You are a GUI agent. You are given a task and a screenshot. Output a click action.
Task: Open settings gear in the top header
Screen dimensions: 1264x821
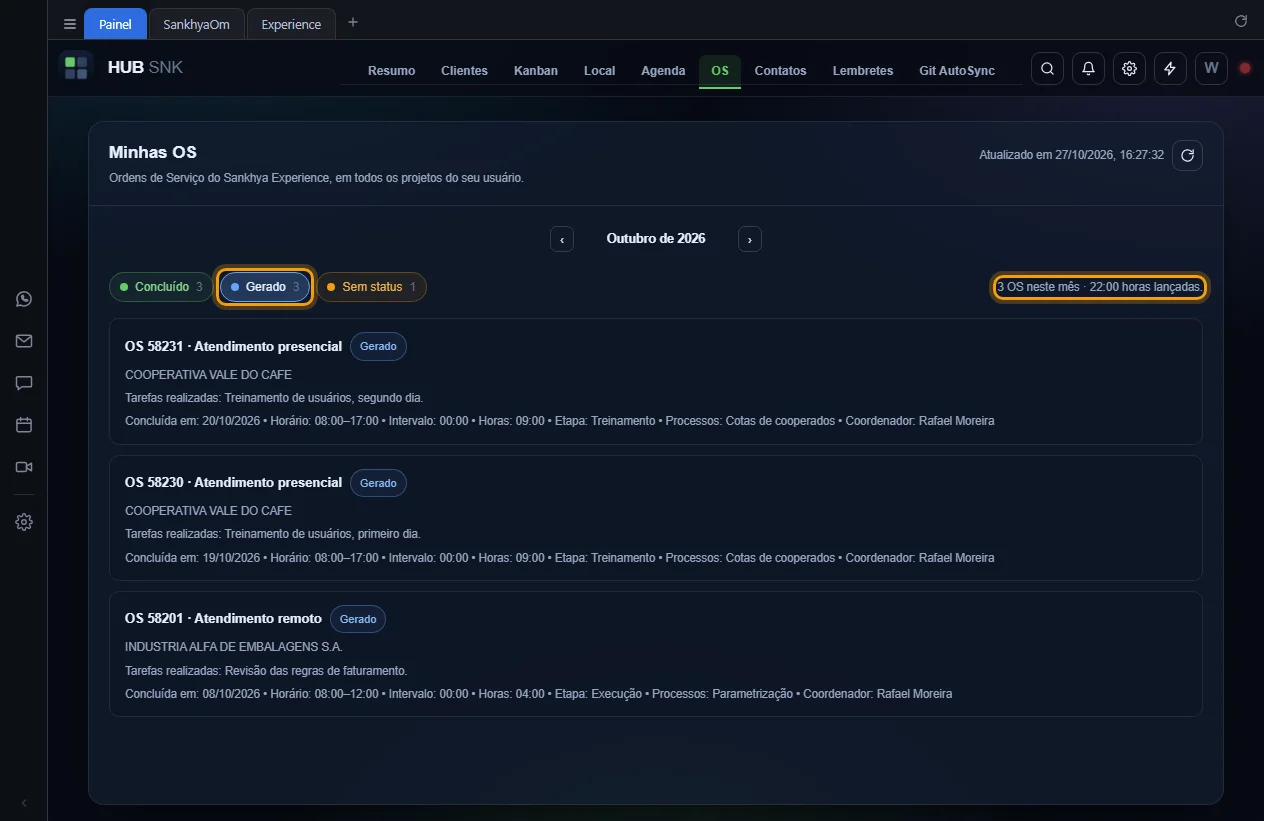coord(1129,68)
